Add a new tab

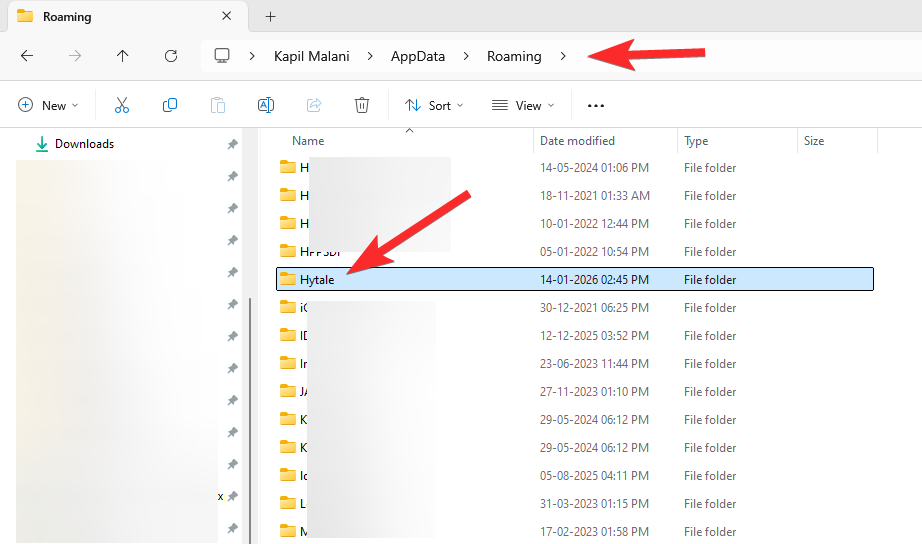pyautogui.click(x=270, y=16)
